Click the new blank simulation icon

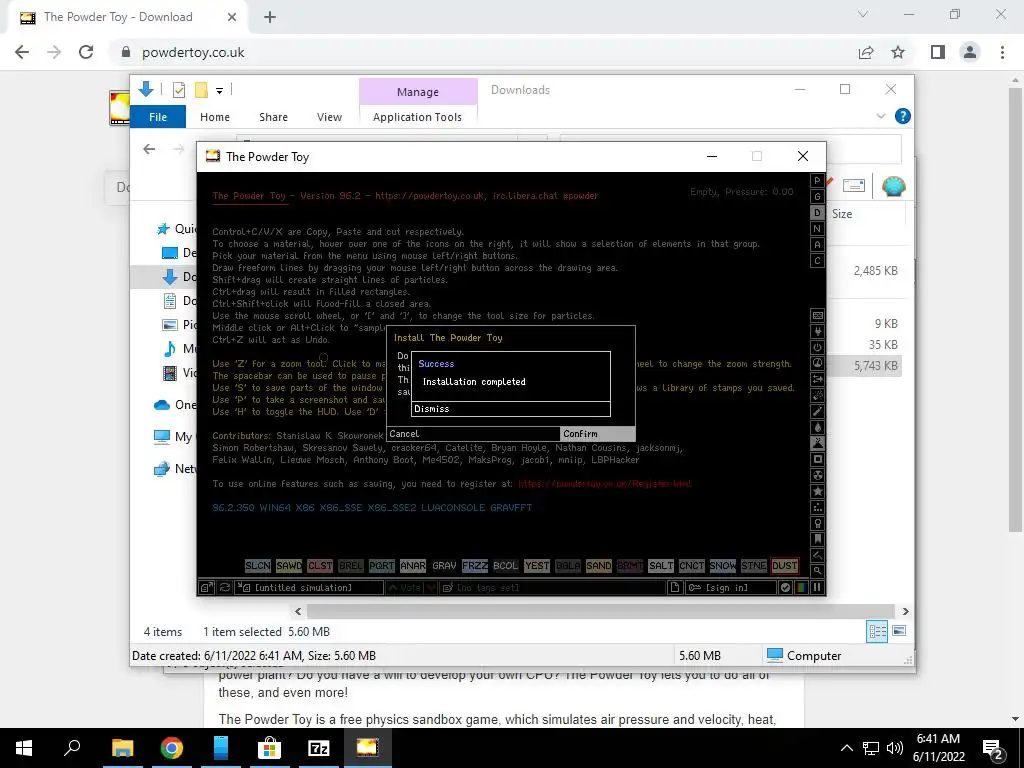pyautogui.click(x=675, y=587)
